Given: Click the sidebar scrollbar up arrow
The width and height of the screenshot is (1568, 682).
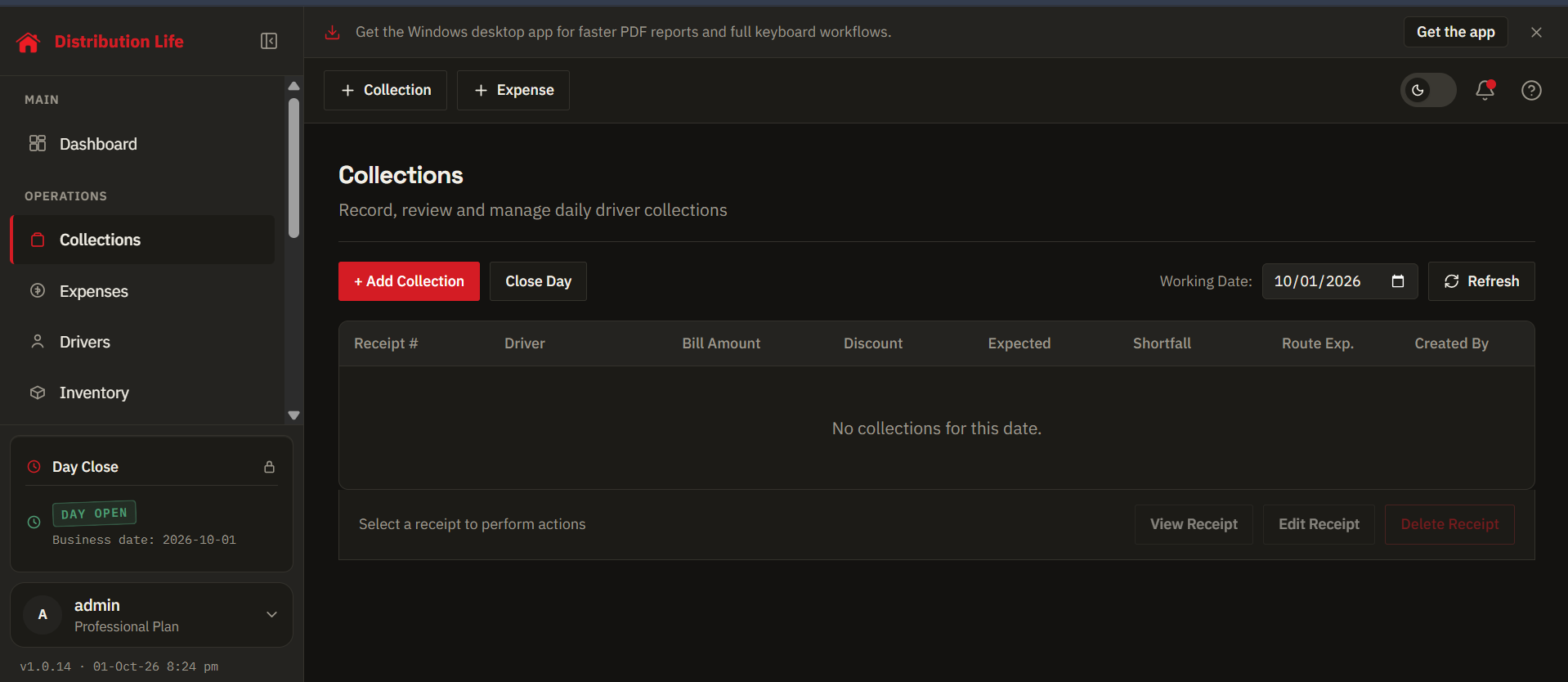Looking at the screenshot, I should [294, 86].
